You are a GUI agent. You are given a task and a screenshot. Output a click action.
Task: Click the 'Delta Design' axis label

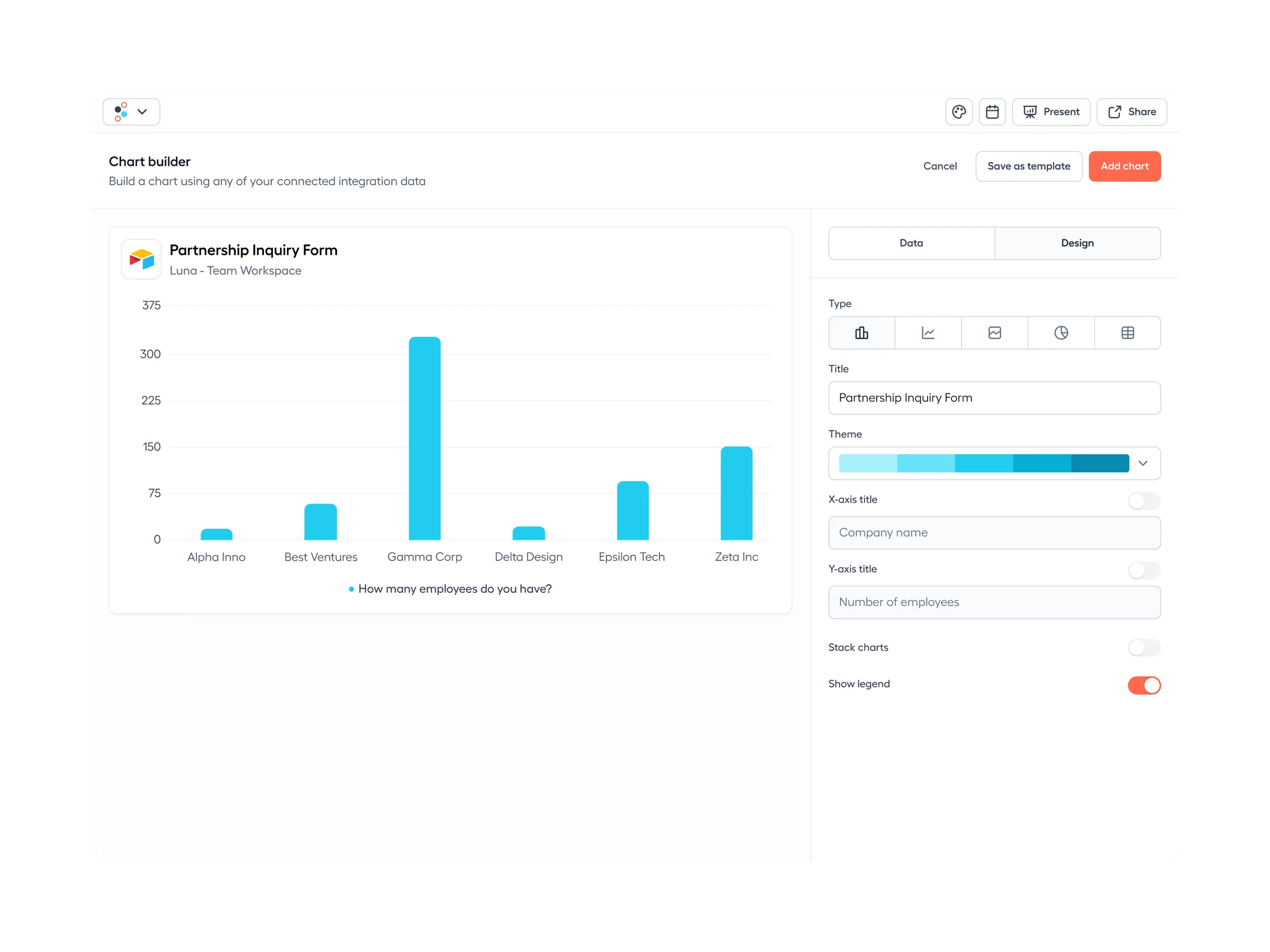pyautogui.click(x=529, y=557)
